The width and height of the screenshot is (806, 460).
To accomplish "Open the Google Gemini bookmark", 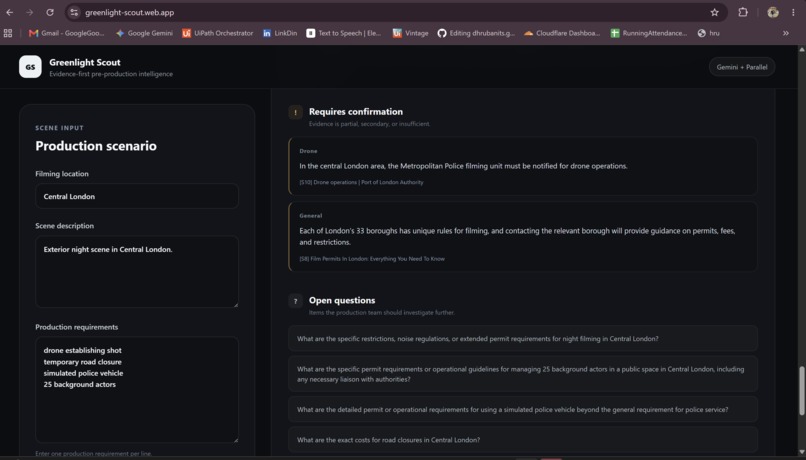I will tap(144, 33).
